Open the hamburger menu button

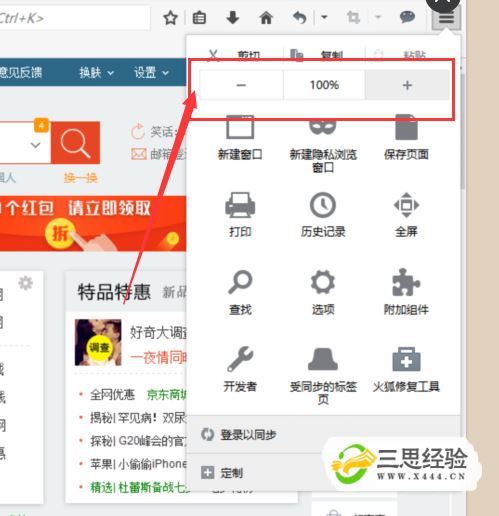[x=446, y=18]
